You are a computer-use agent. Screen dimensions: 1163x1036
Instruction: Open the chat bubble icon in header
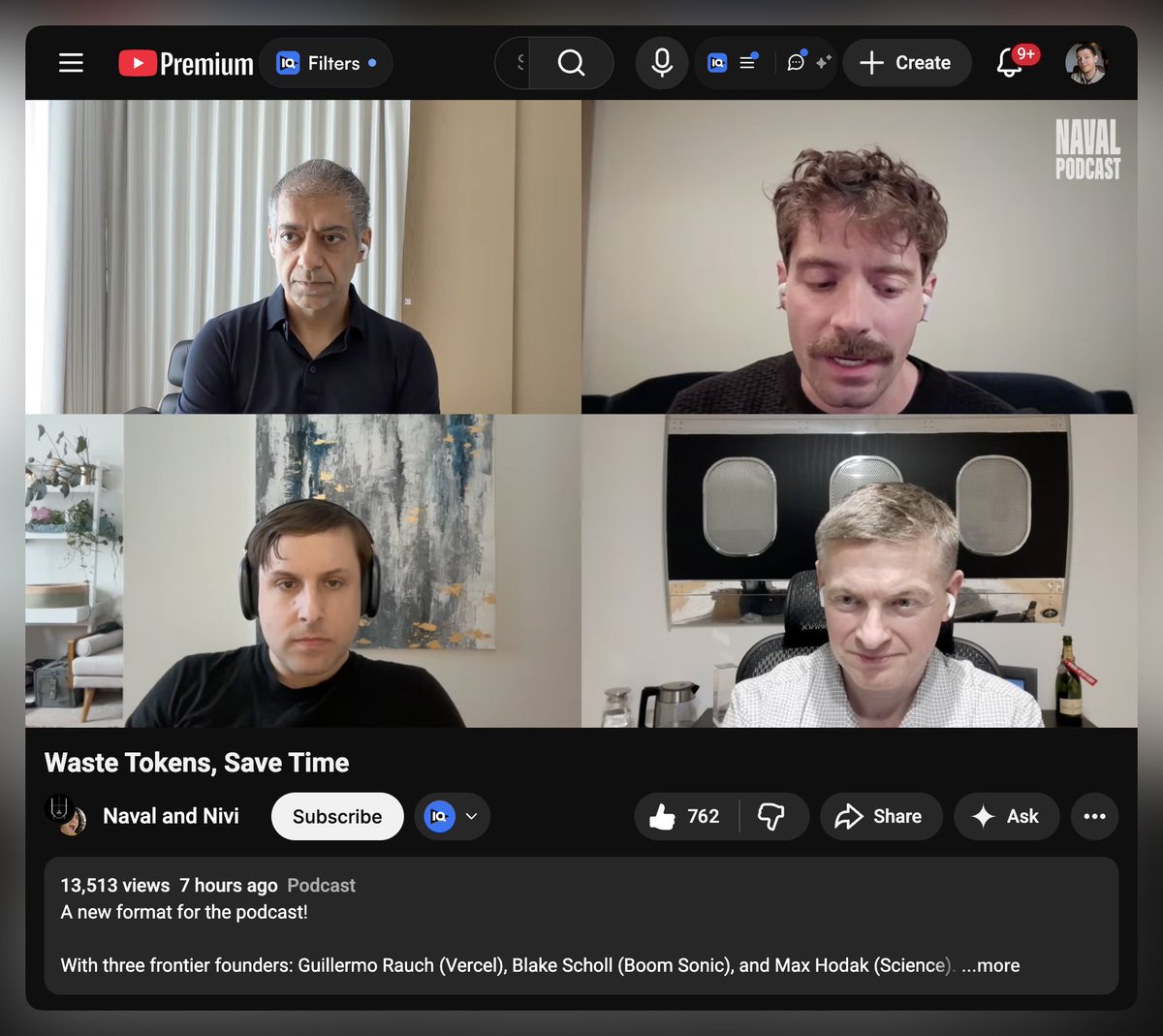pos(796,63)
